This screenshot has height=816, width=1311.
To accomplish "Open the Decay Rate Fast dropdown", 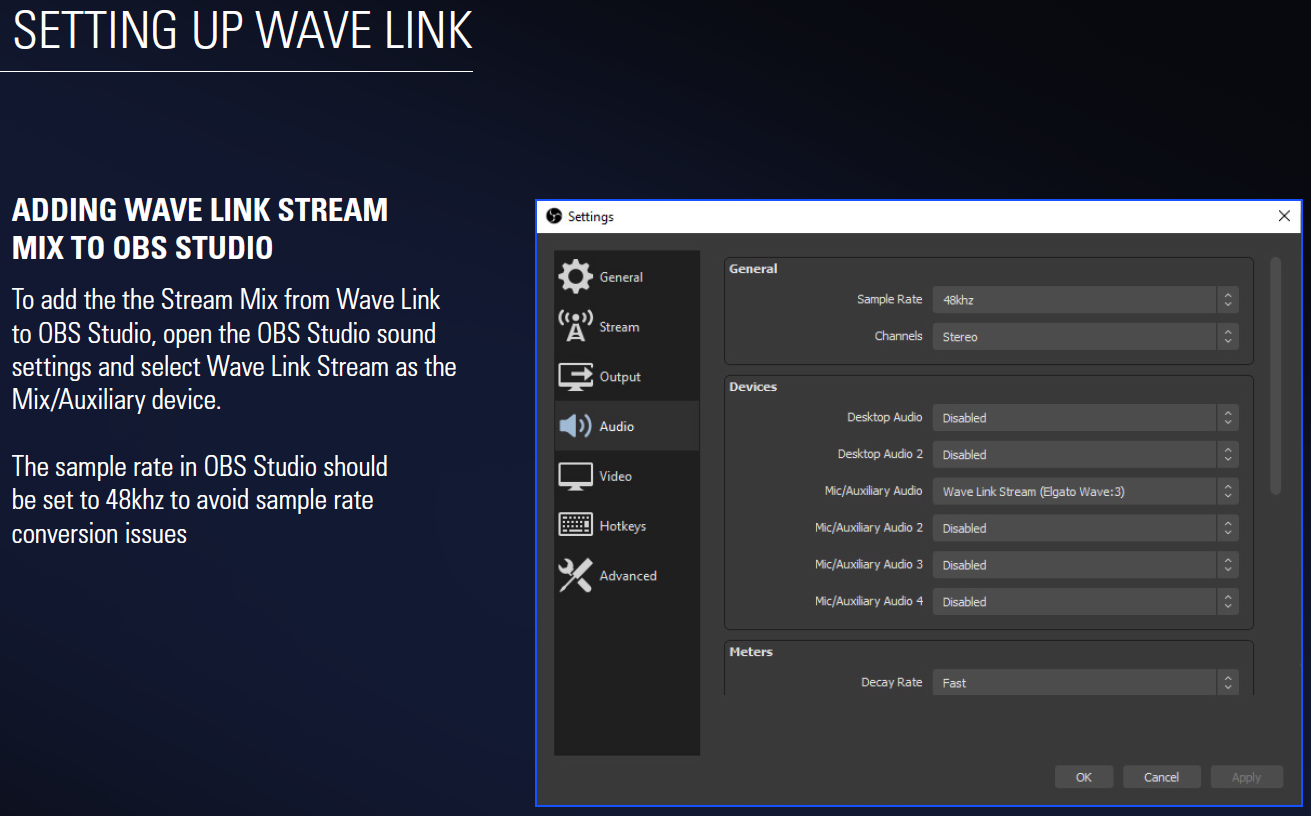I will click(x=1085, y=683).
